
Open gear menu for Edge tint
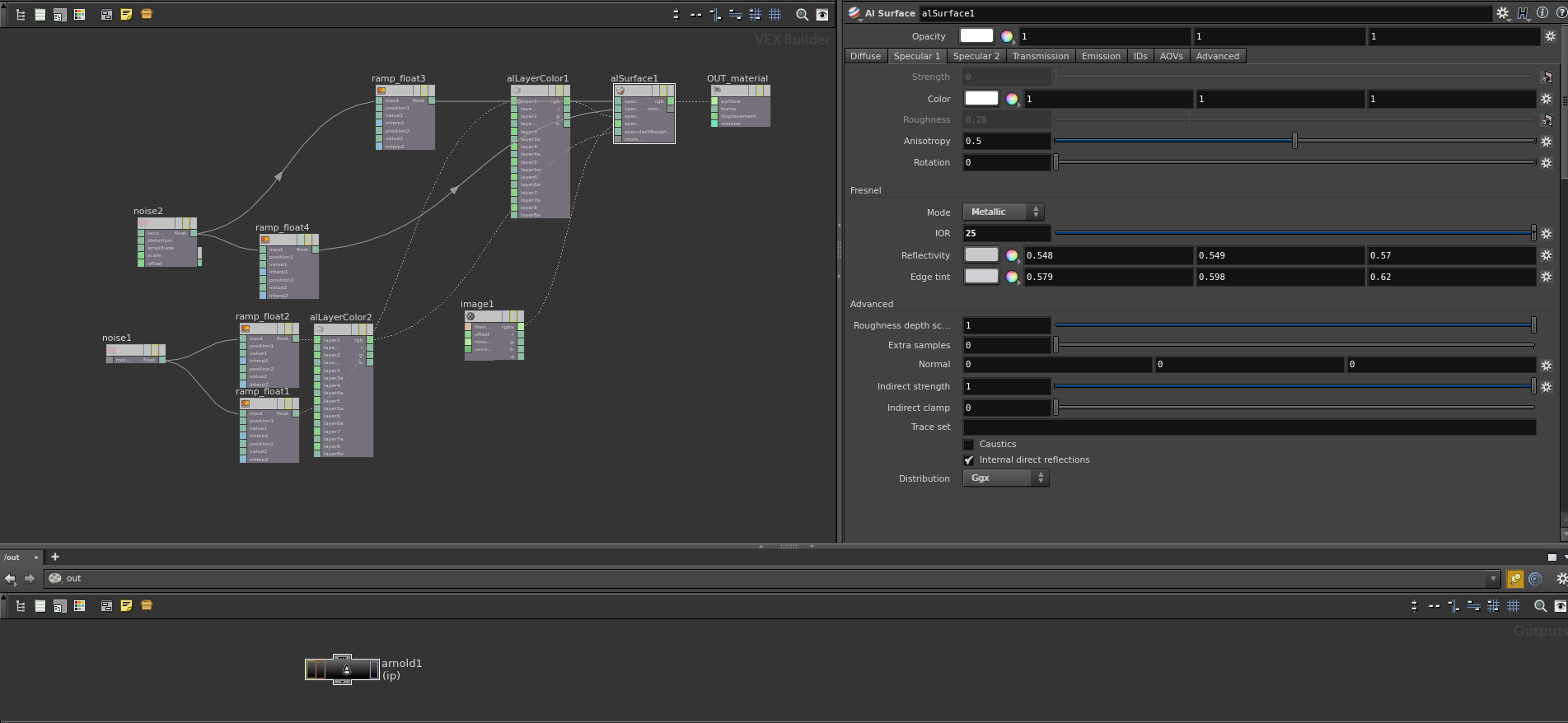(x=1547, y=277)
